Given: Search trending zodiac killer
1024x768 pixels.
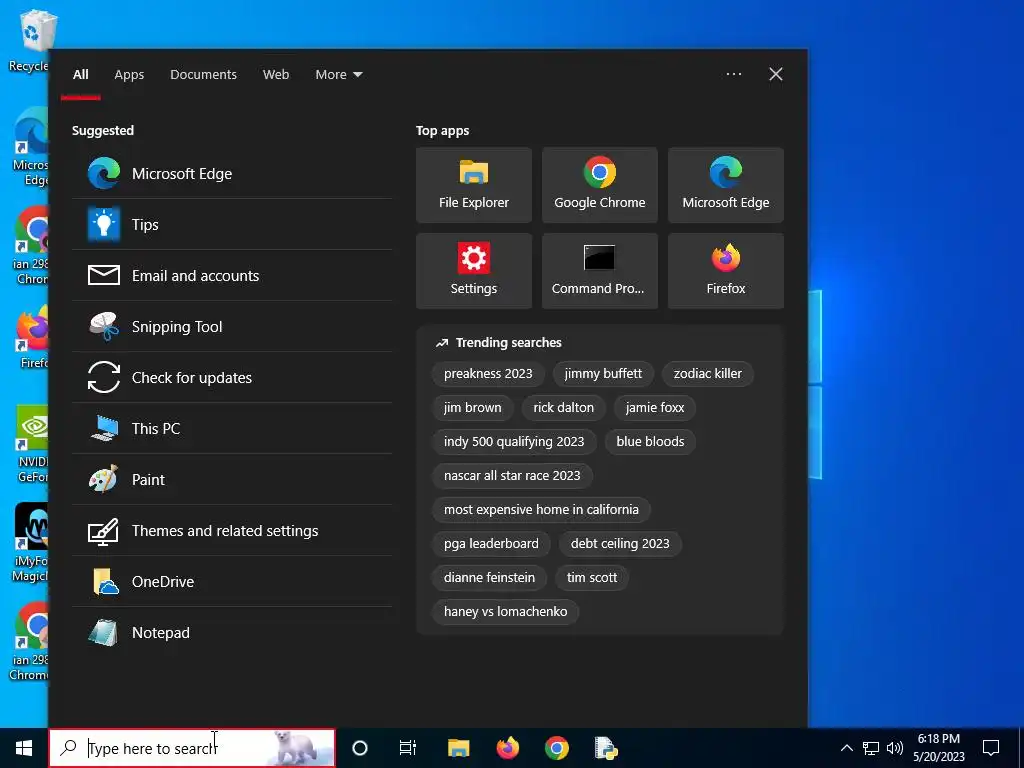Looking at the screenshot, I should pos(707,374).
